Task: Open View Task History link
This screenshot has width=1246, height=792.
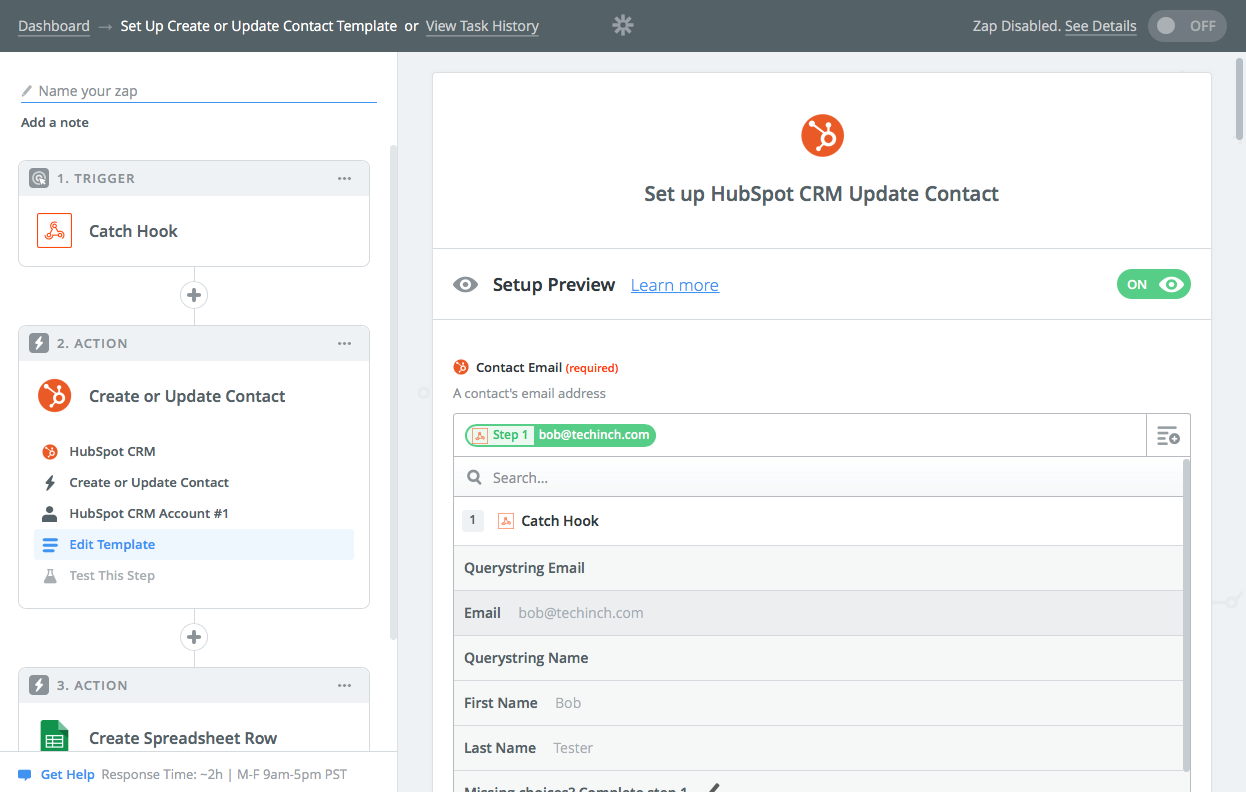Action: [482, 26]
